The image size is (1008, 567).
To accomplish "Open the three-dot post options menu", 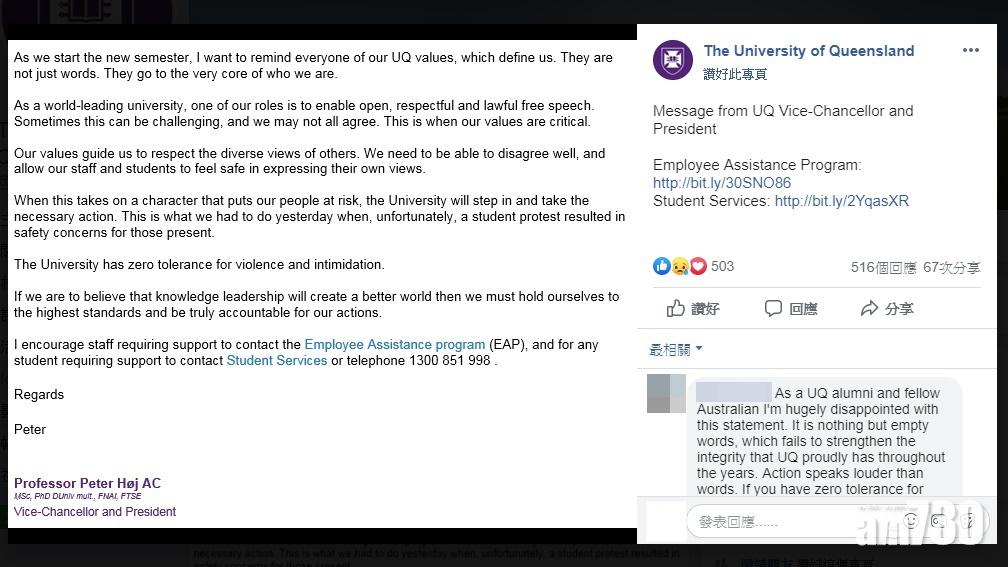I will [970, 50].
